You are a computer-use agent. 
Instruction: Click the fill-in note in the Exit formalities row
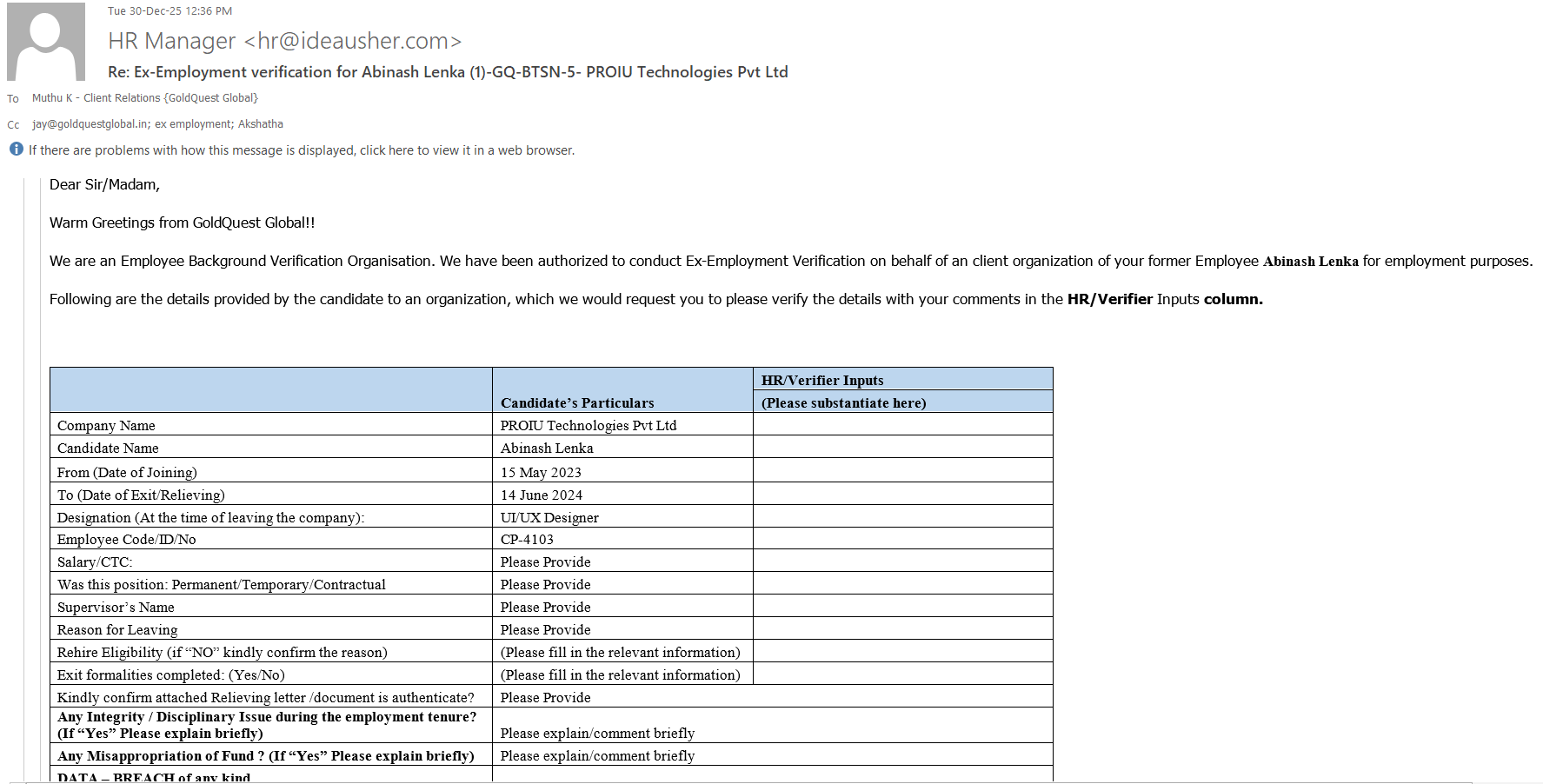click(621, 675)
